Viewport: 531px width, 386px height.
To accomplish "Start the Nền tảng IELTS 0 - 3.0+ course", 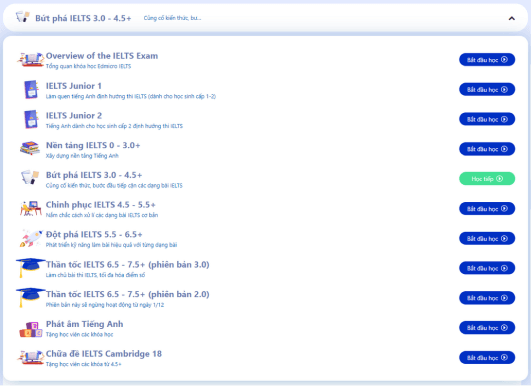I will pyautogui.click(x=487, y=149).
